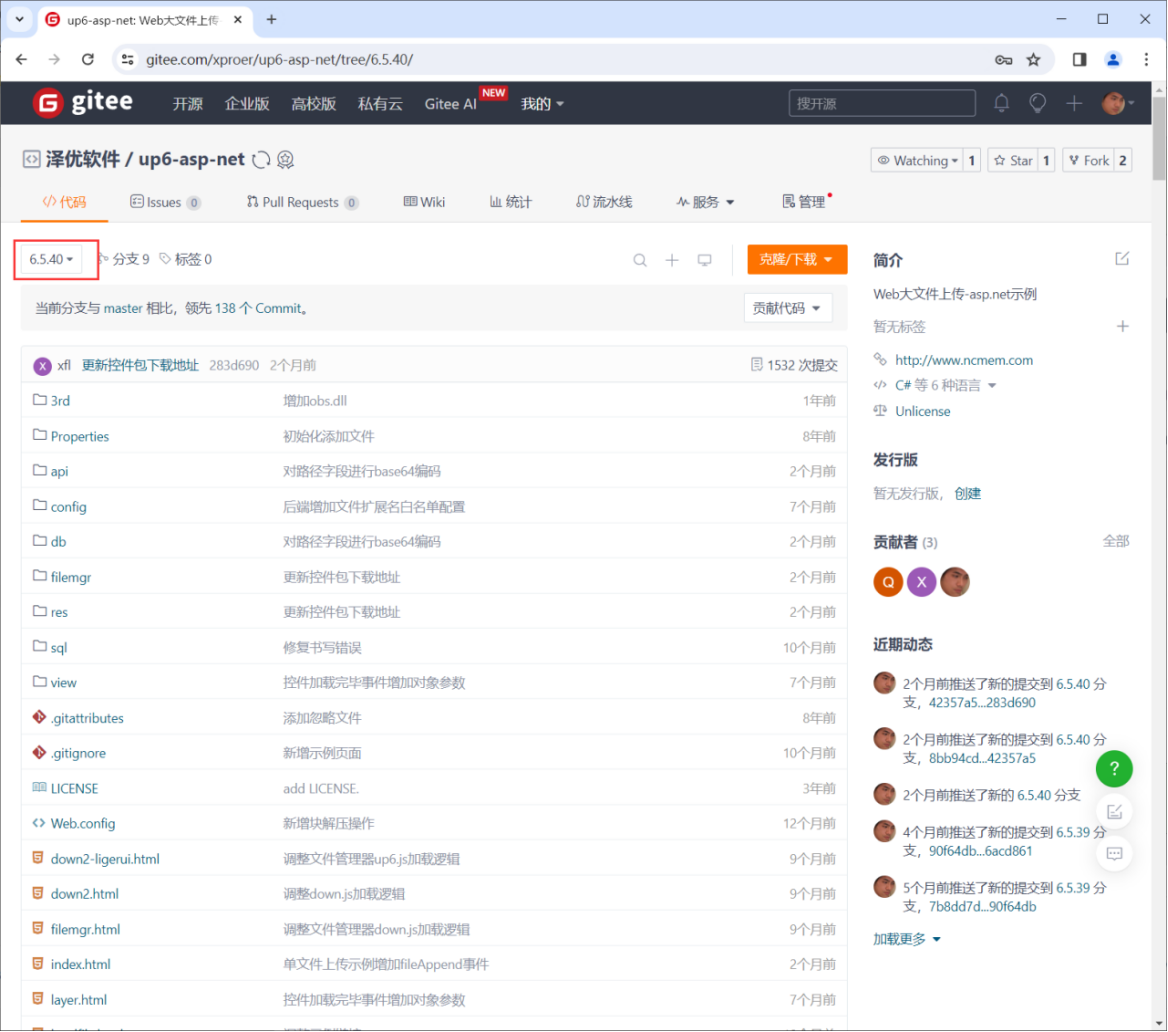Image resolution: width=1168 pixels, height=1032 pixels.
Task: Expand the 贡献代码 dropdown
Action: [x=788, y=307]
